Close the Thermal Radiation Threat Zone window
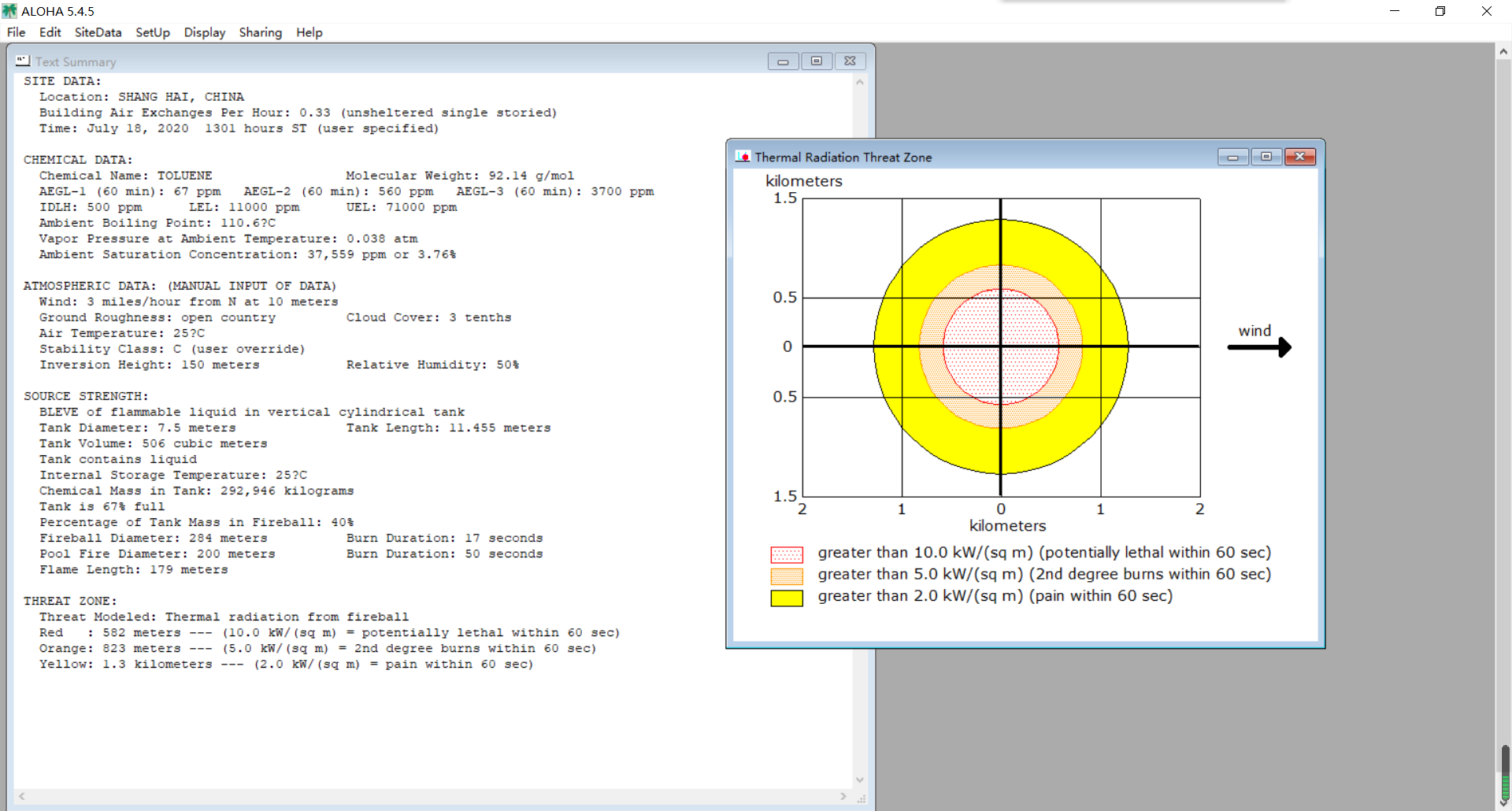This screenshot has width=1512, height=811. [1300, 157]
